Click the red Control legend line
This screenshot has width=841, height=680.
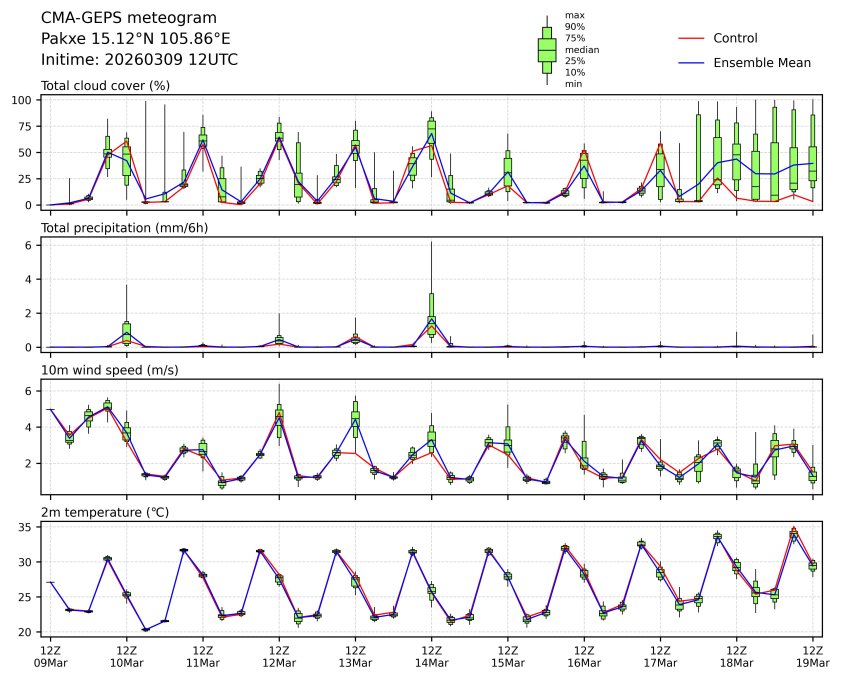click(692, 39)
